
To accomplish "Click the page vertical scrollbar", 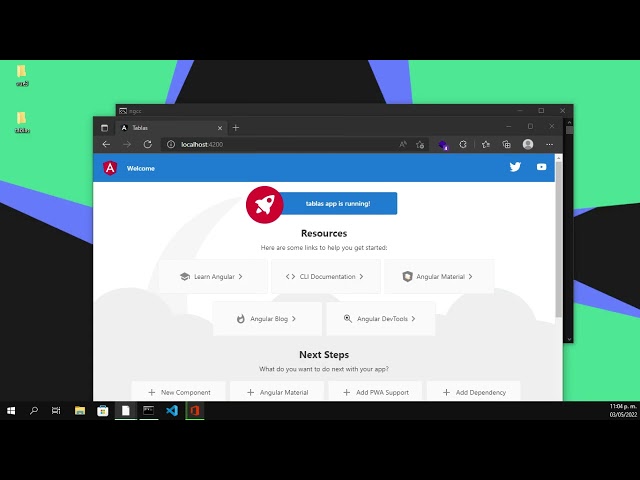I will [x=559, y=239].
